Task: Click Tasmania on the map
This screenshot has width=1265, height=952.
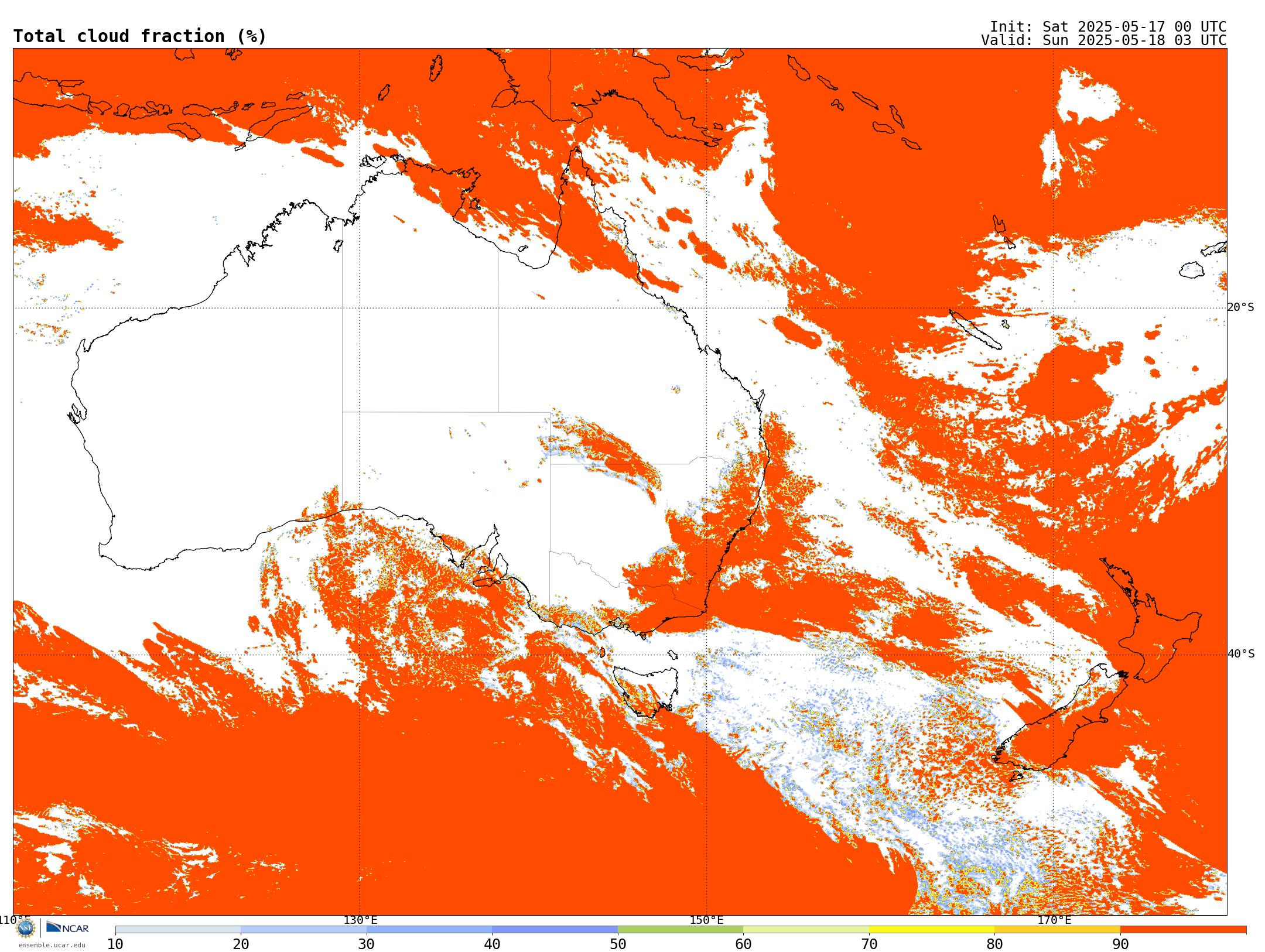Action: pyautogui.click(x=647, y=692)
